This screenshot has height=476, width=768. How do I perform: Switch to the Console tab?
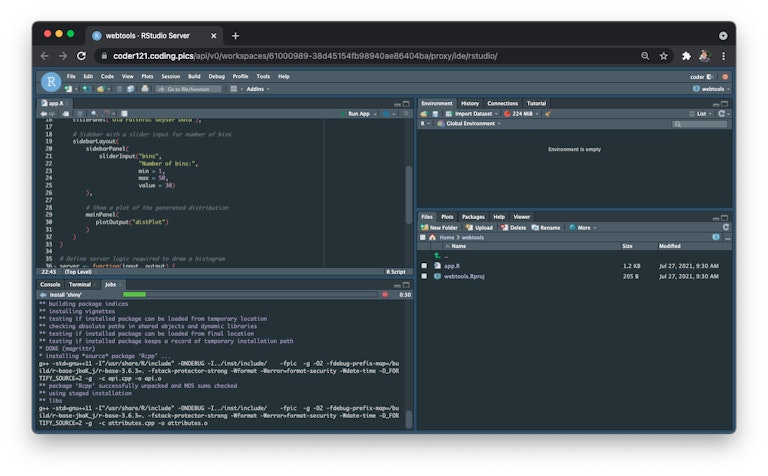[50, 285]
